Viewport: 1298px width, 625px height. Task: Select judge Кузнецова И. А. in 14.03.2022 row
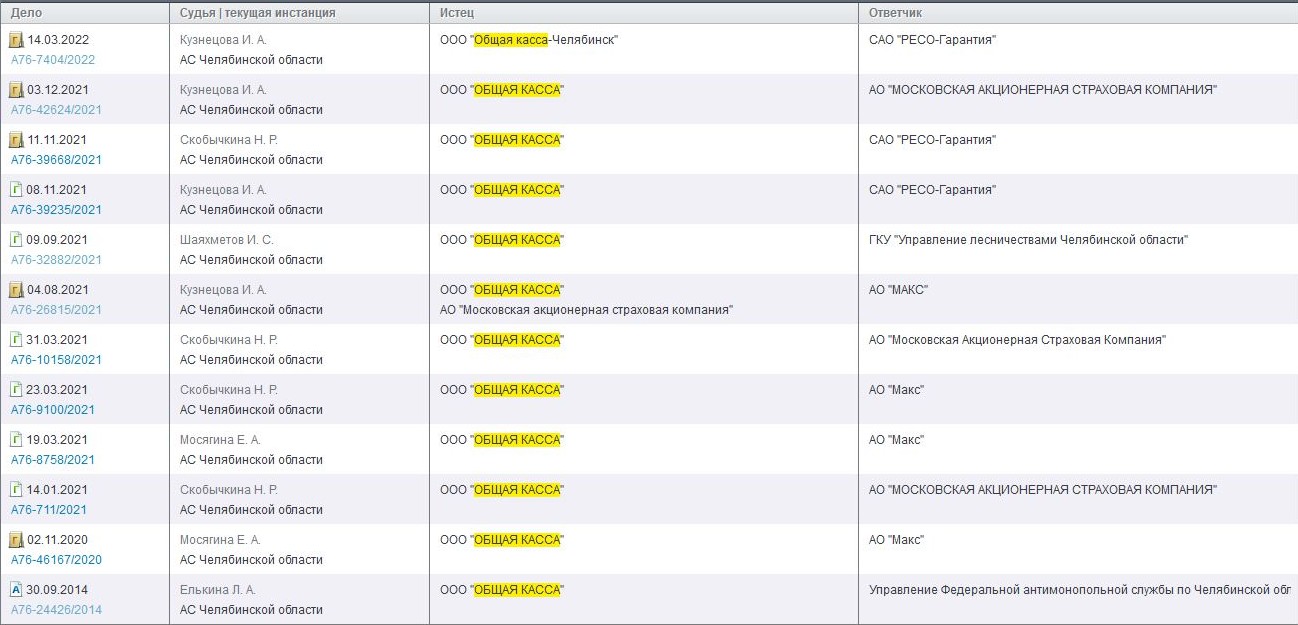[223, 40]
